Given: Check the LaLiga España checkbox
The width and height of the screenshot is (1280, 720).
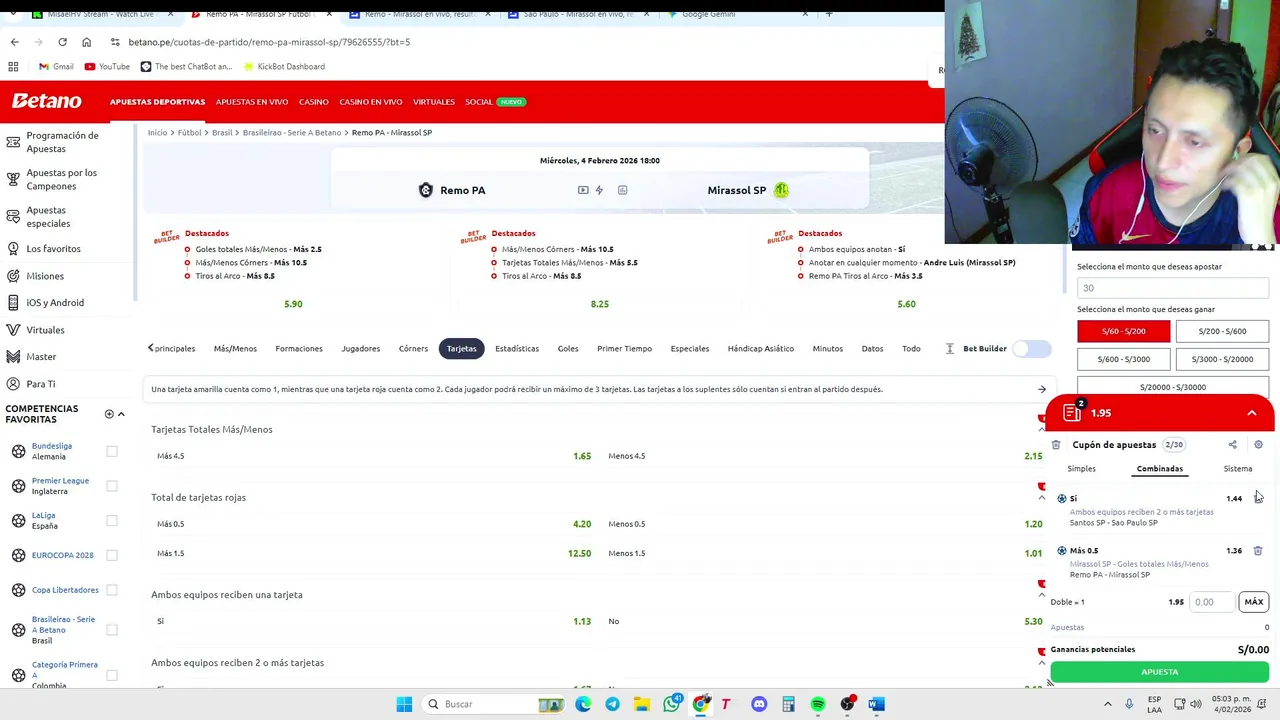Looking at the screenshot, I should [112, 520].
